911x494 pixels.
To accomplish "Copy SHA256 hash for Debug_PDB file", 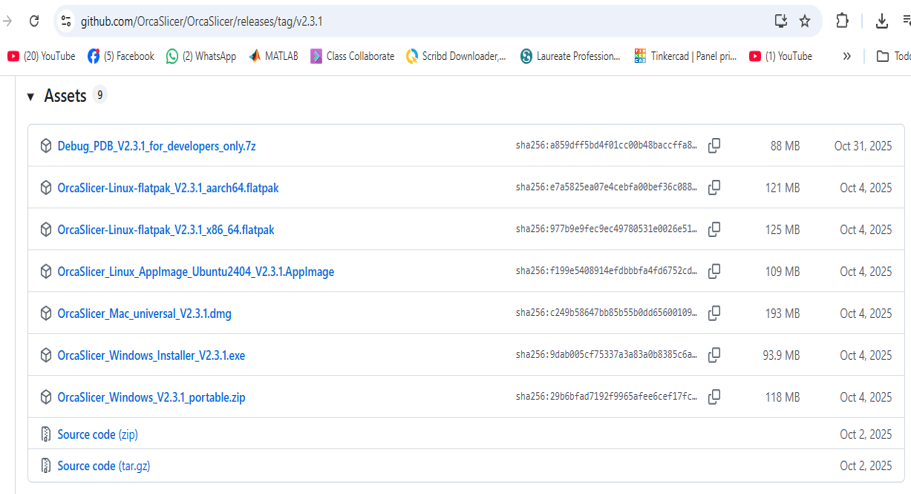I will click(x=714, y=146).
